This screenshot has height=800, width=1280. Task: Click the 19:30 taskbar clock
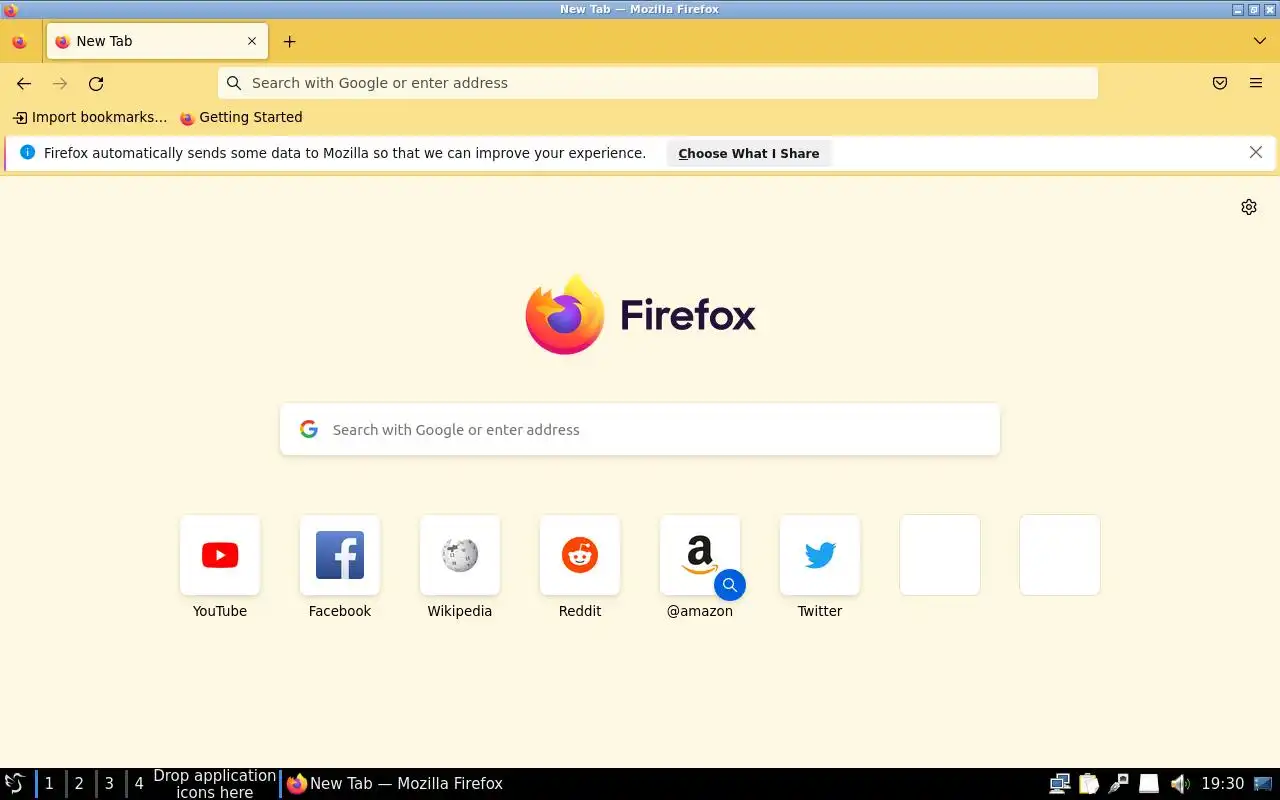[1222, 784]
